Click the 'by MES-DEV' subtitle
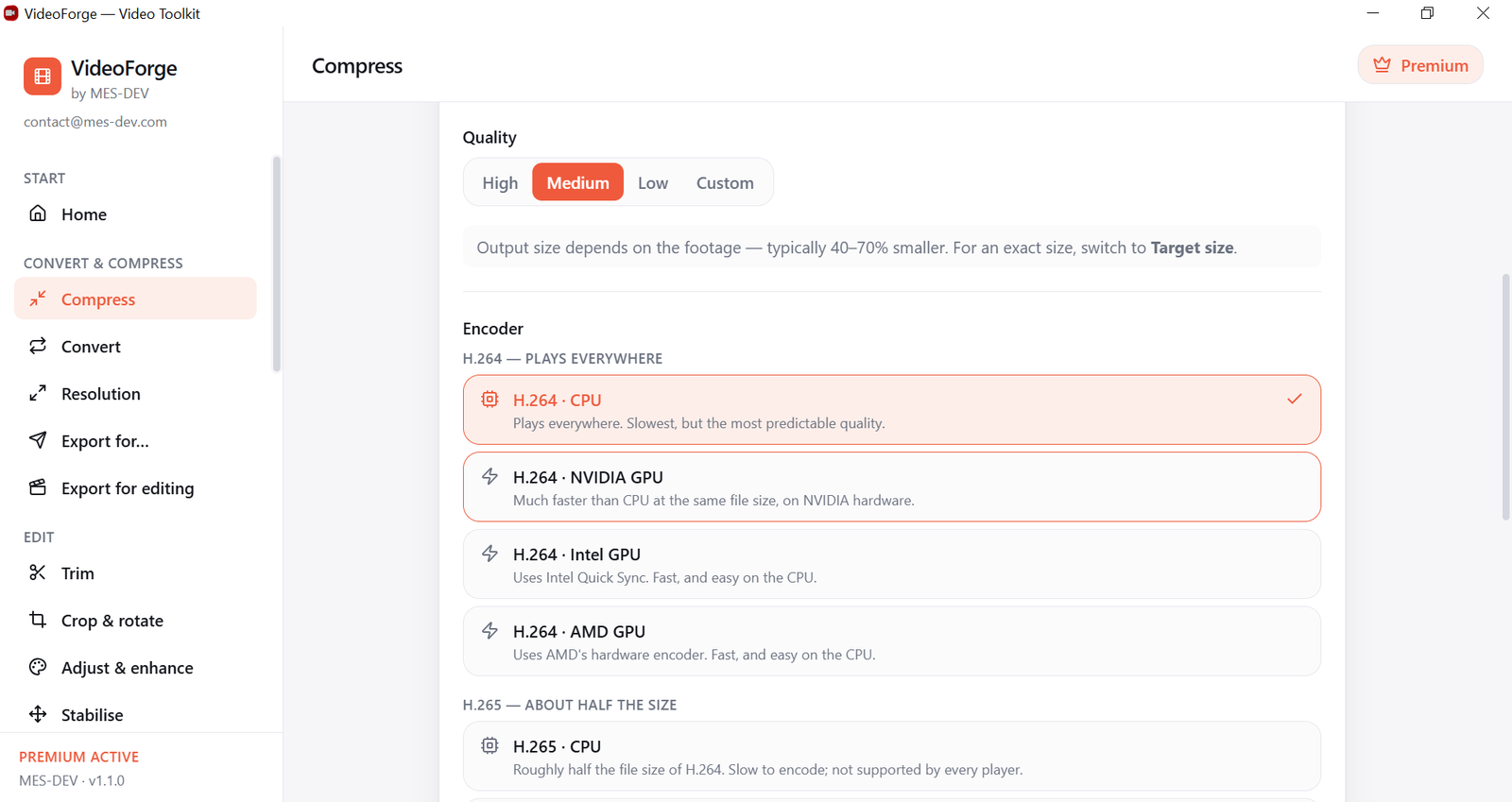 point(110,94)
